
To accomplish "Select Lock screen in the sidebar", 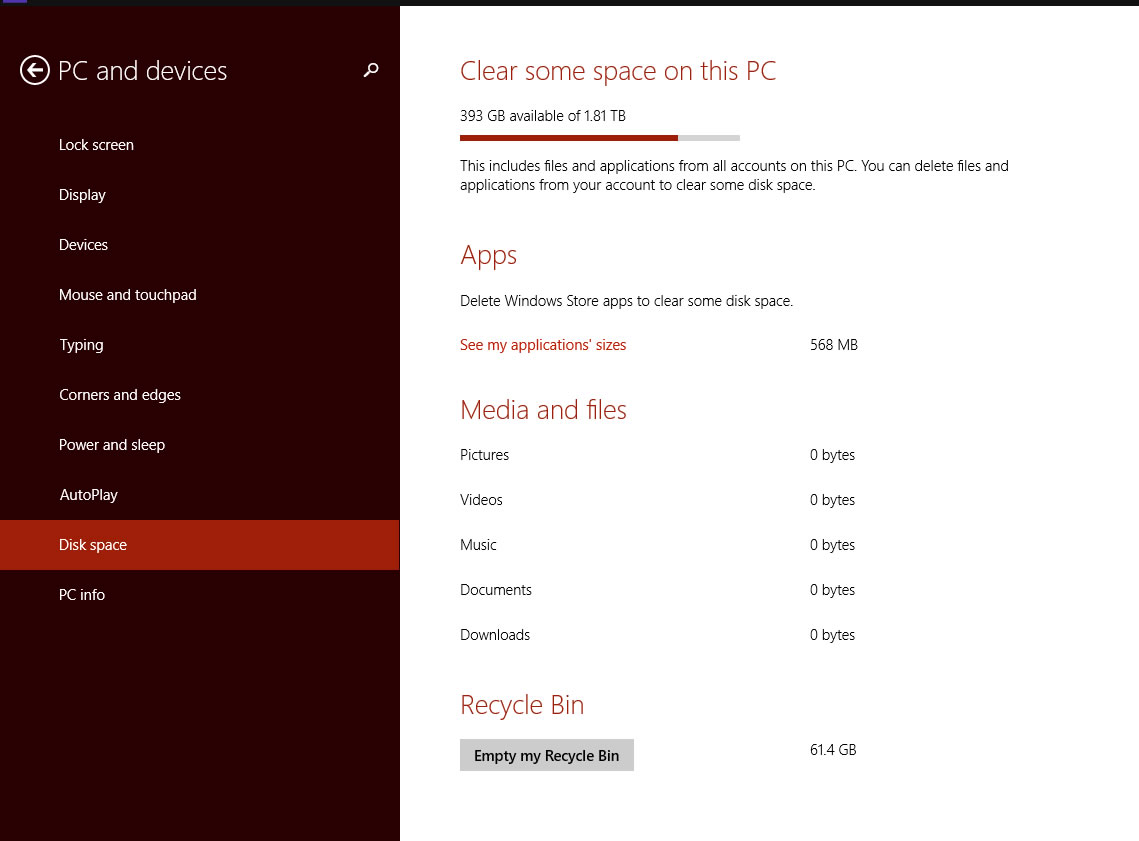I will point(96,144).
